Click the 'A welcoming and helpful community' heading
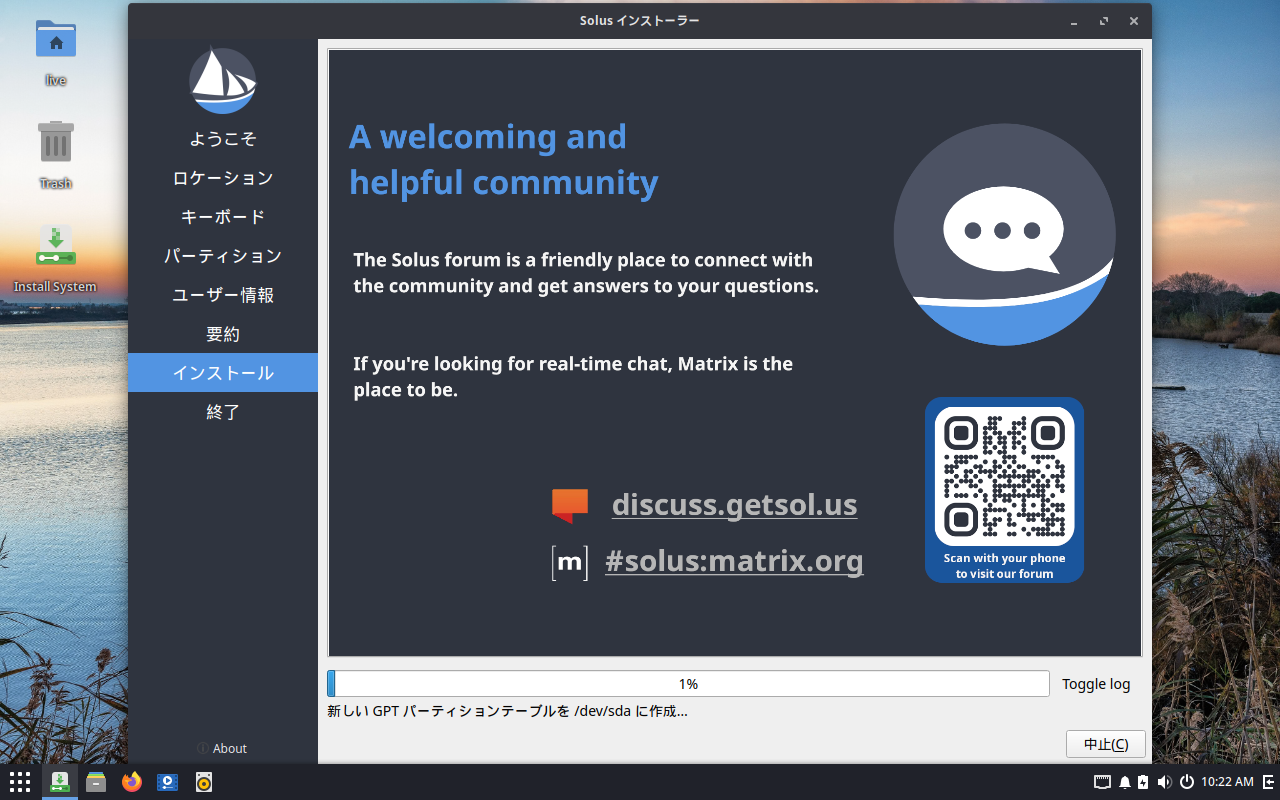Image resolution: width=1280 pixels, height=800 pixels. pyautogui.click(x=503, y=159)
